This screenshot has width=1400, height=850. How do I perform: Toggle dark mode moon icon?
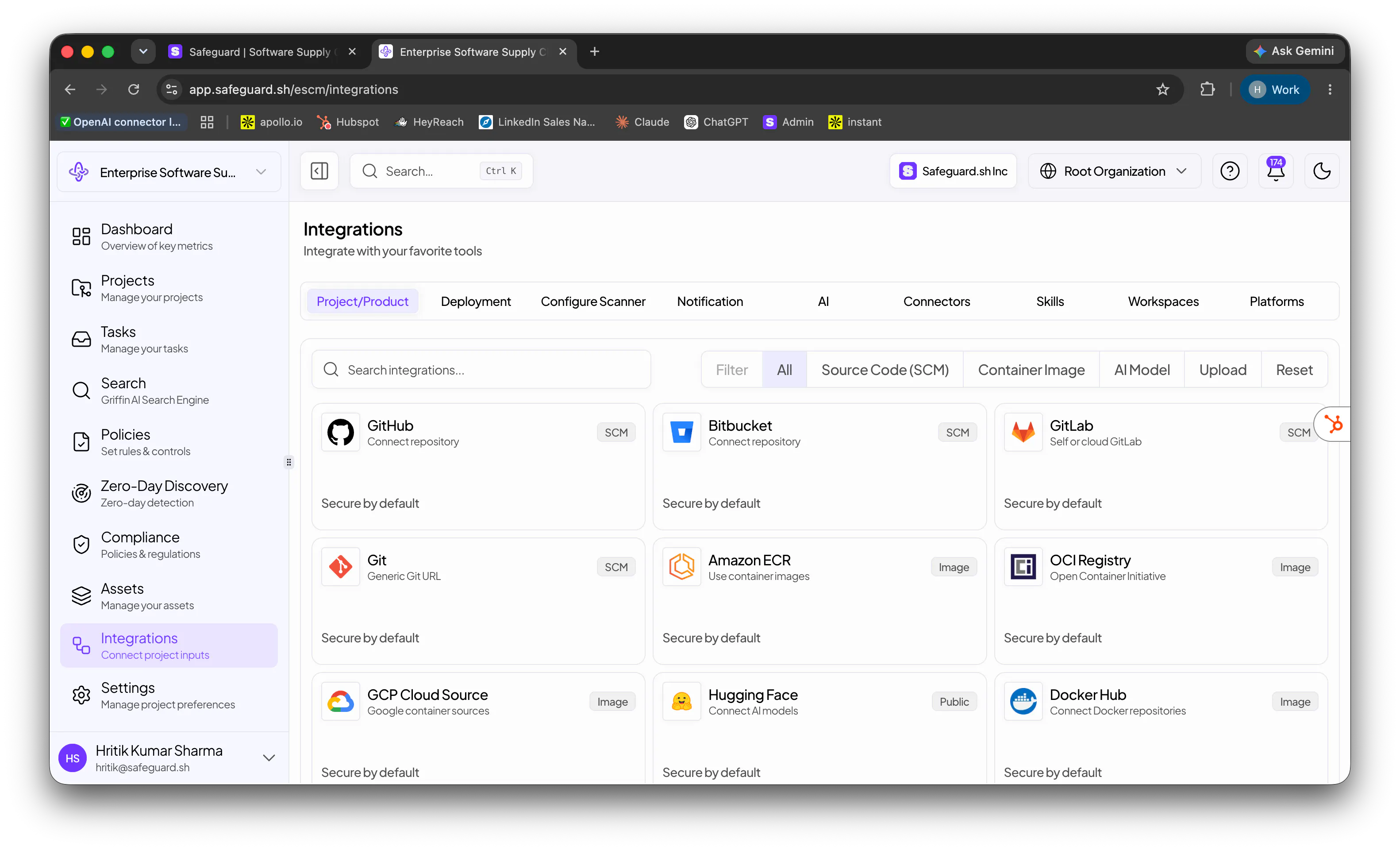(1322, 170)
